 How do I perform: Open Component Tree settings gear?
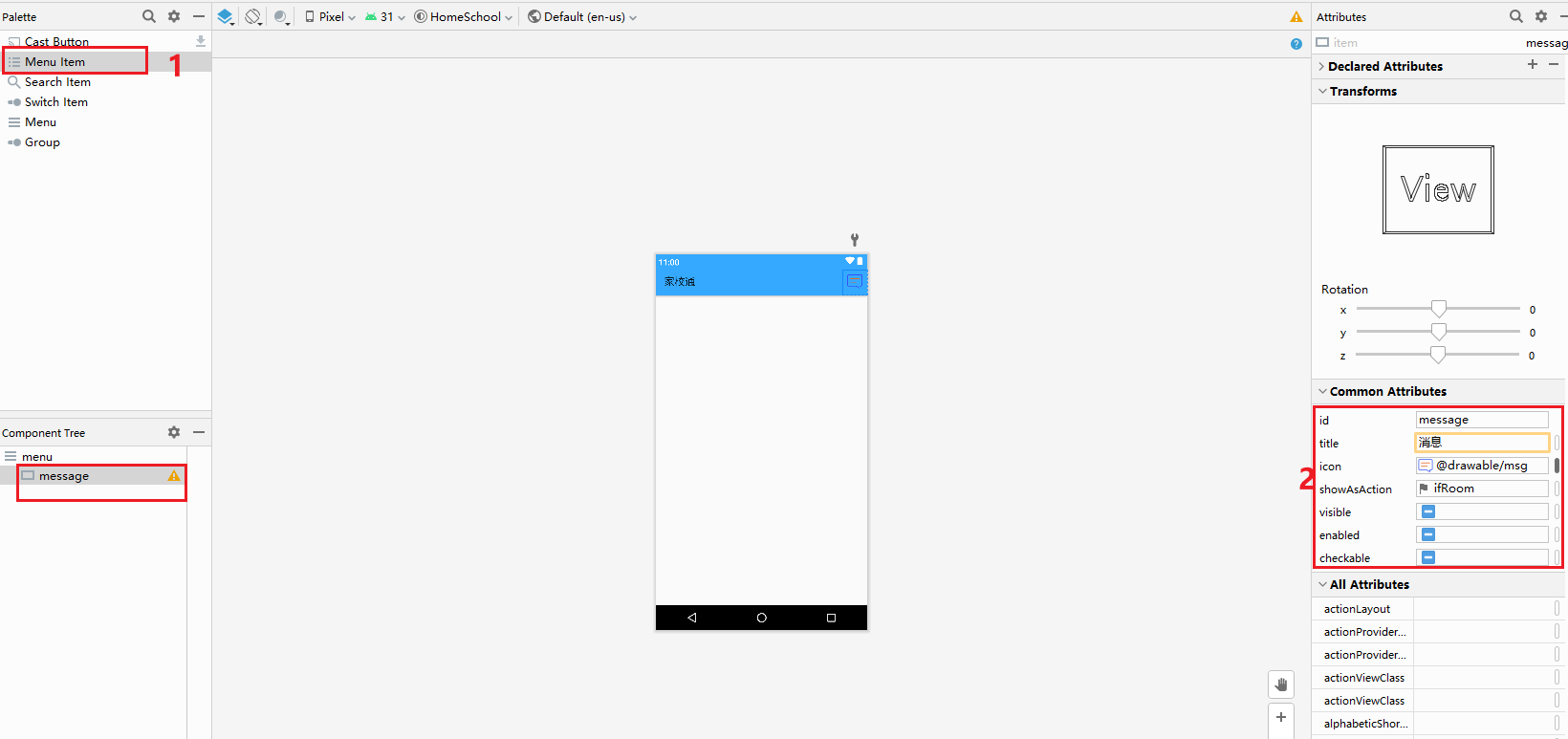(174, 432)
